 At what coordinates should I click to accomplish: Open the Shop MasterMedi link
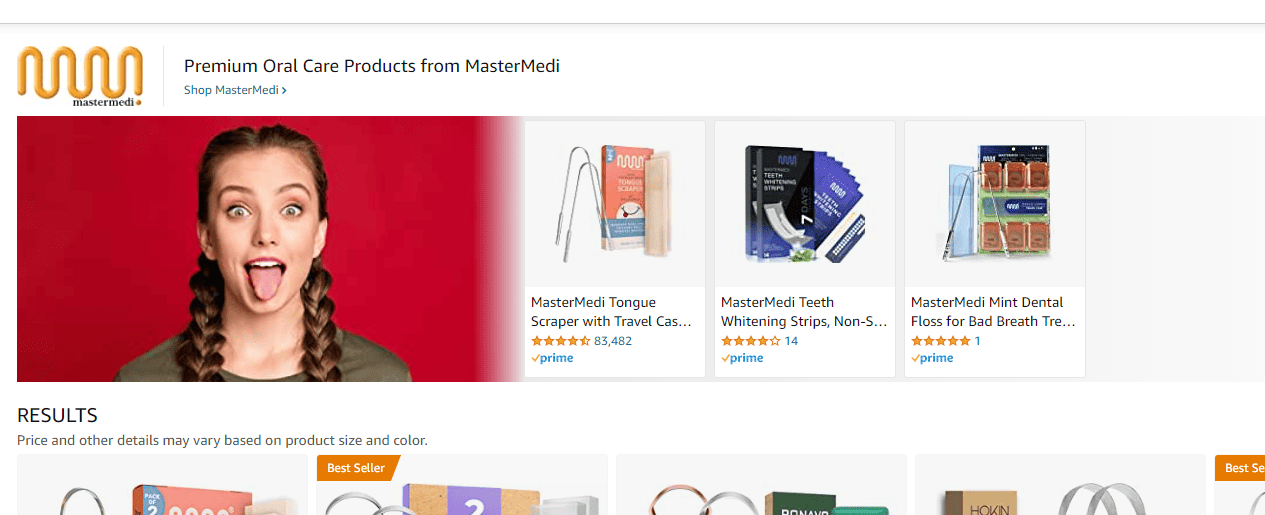(235, 90)
